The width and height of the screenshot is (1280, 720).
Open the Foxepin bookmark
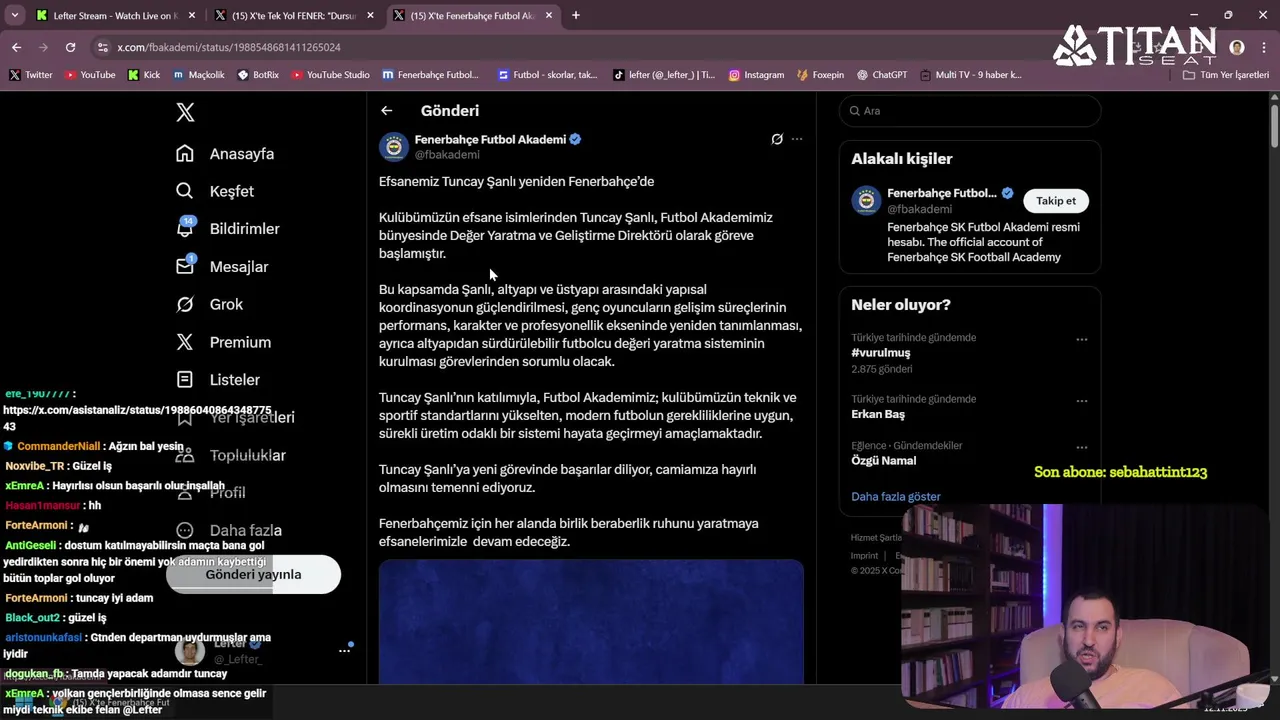[820, 75]
